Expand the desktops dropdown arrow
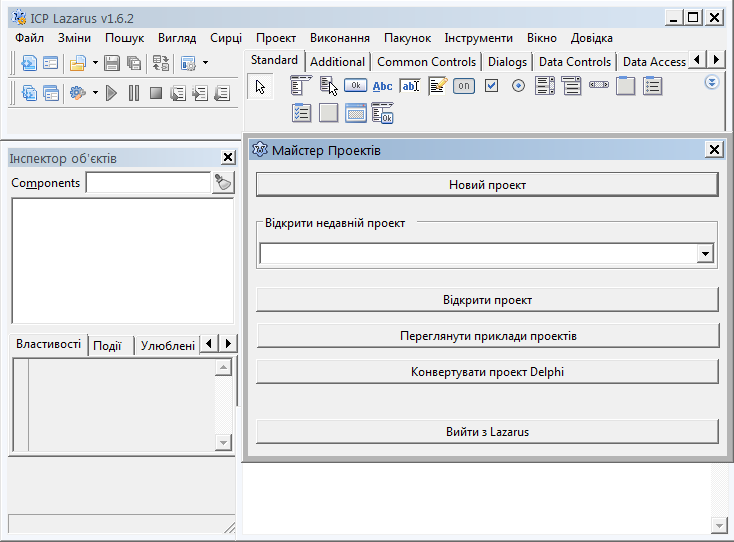Screen dimensions: 734x542 click(x=205, y=63)
